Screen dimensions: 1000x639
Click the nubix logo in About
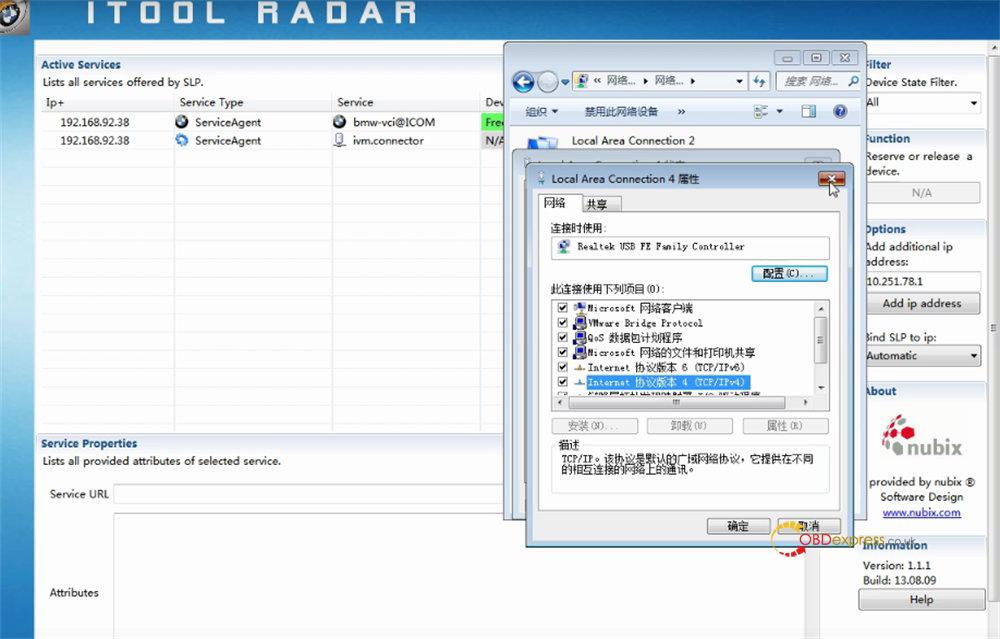pos(922,436)
